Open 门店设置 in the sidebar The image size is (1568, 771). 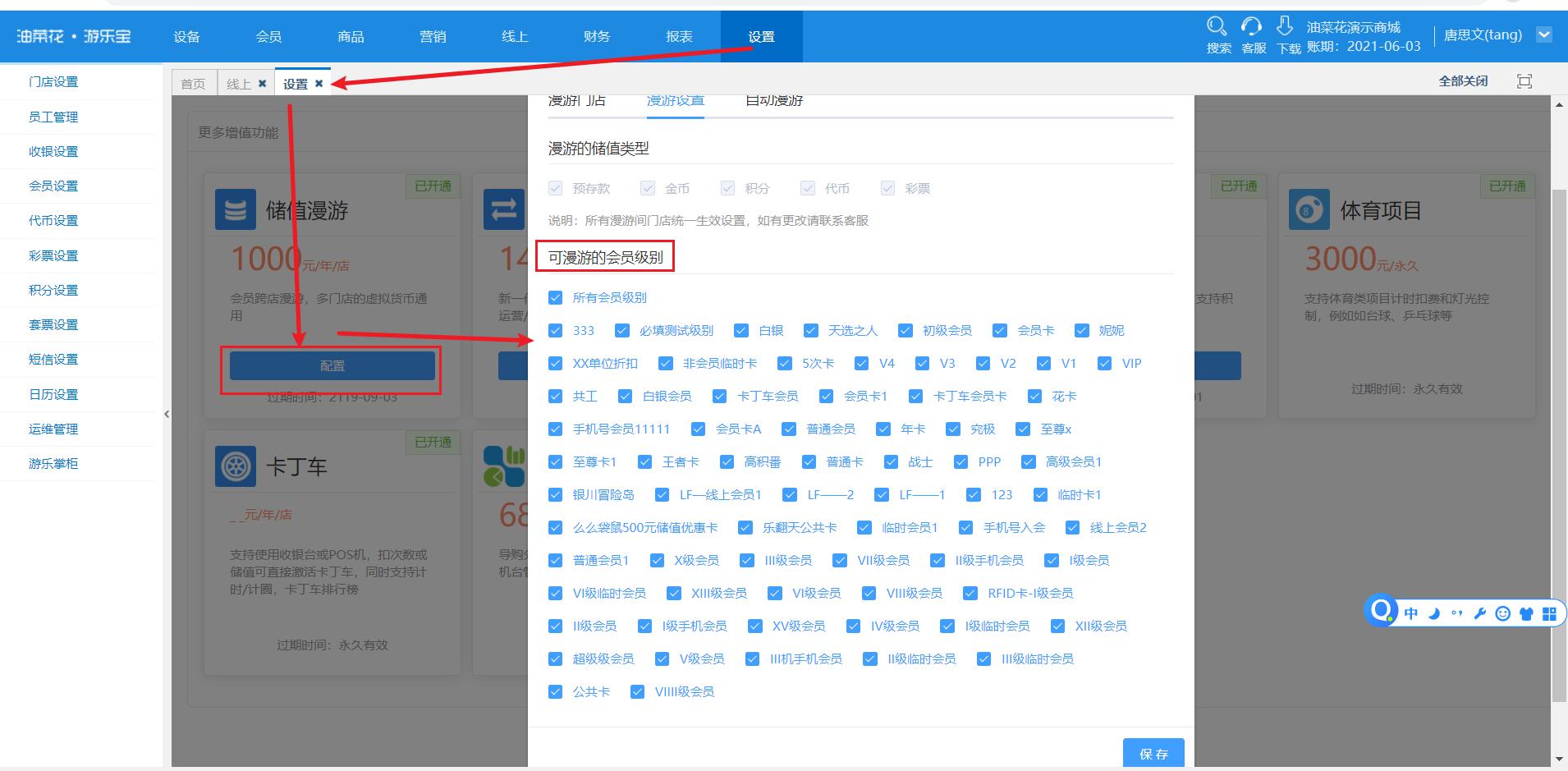click(x=53, y=81)
